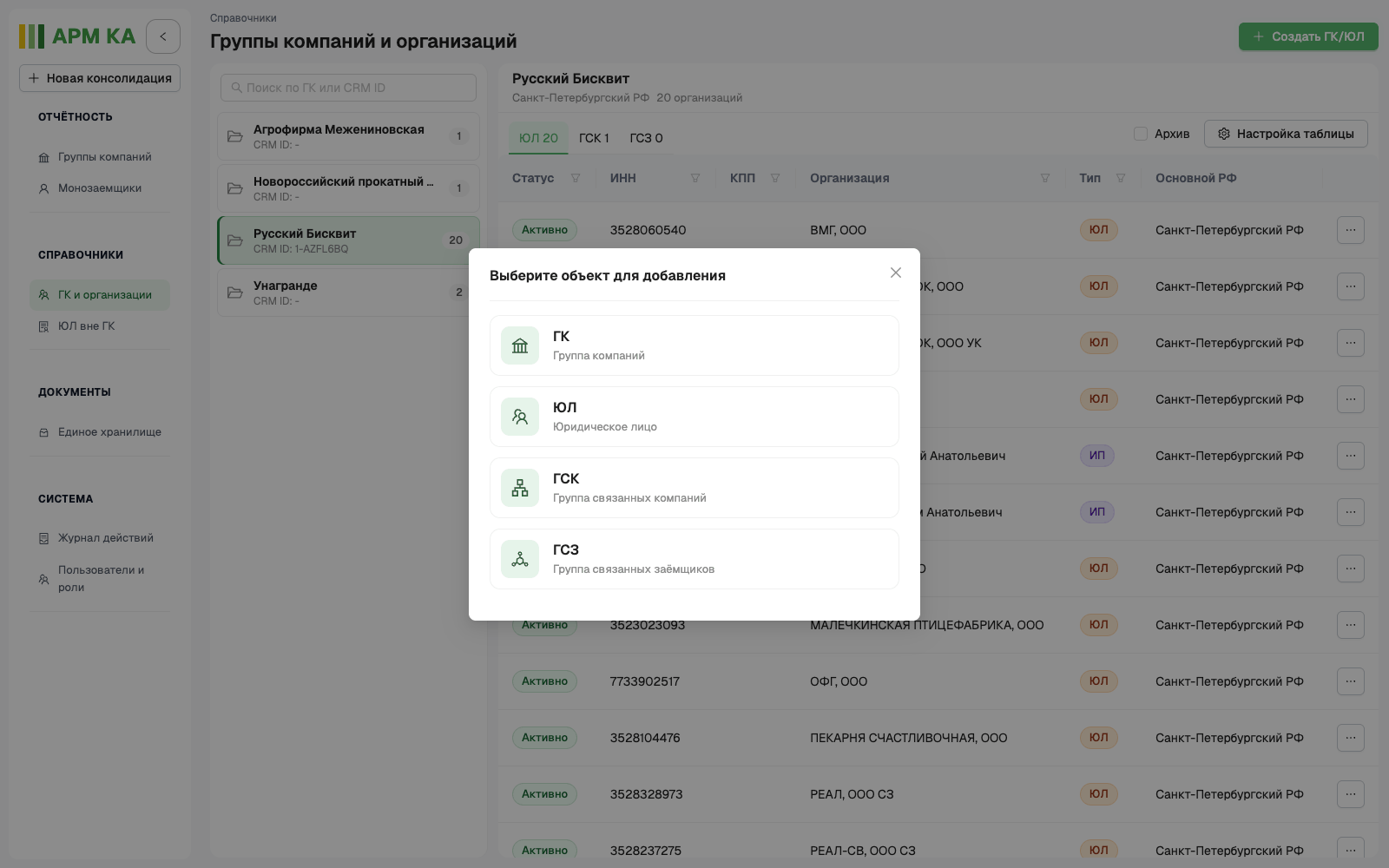The width and height of the screenshot is (1389, 868).
Task: Select Унагранде group
Action: point(348,293)
